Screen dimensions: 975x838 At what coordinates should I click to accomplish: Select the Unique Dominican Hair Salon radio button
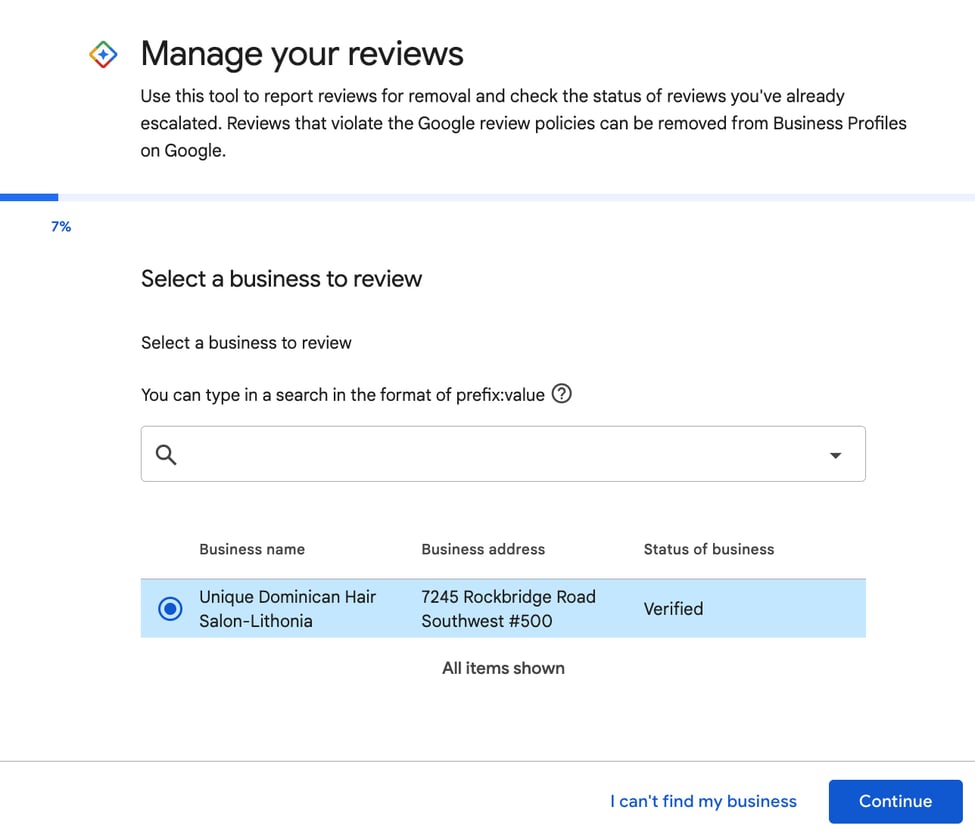(x=171, y=608)
